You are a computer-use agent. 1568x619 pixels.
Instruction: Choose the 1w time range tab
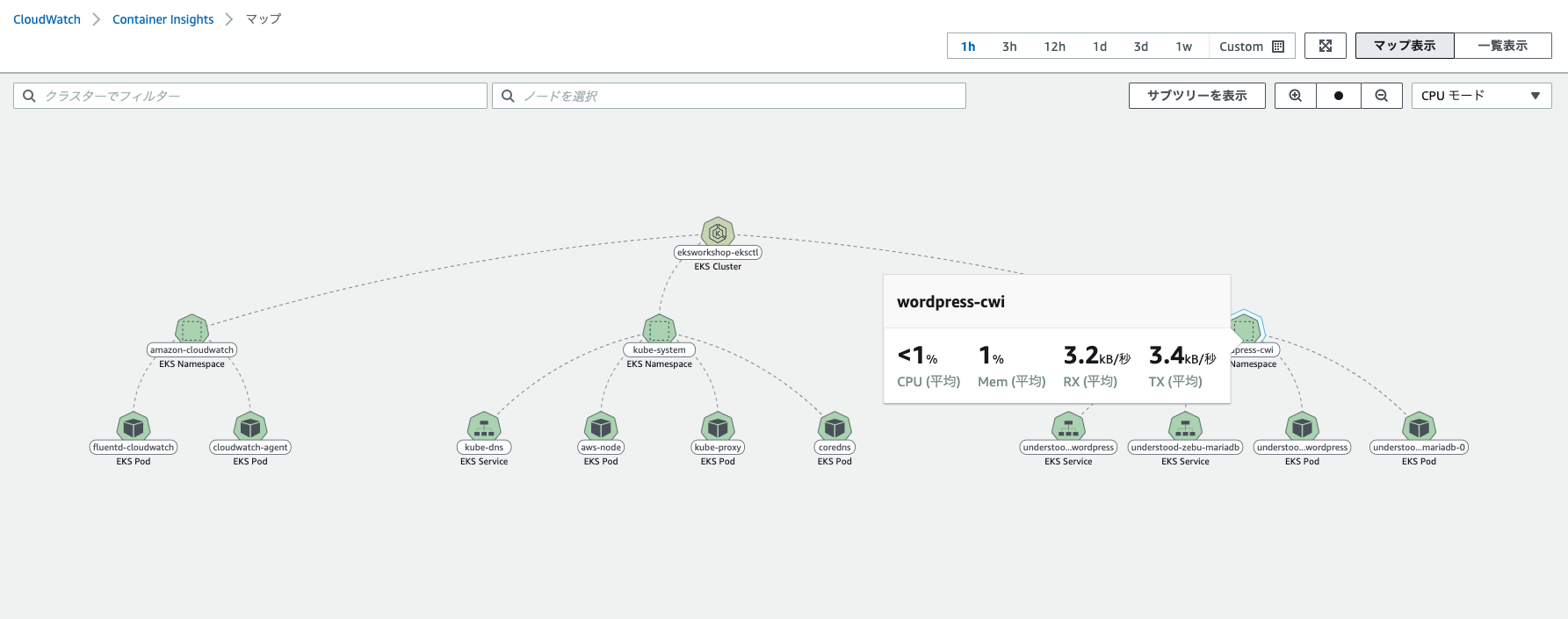tap(1183, 47)
